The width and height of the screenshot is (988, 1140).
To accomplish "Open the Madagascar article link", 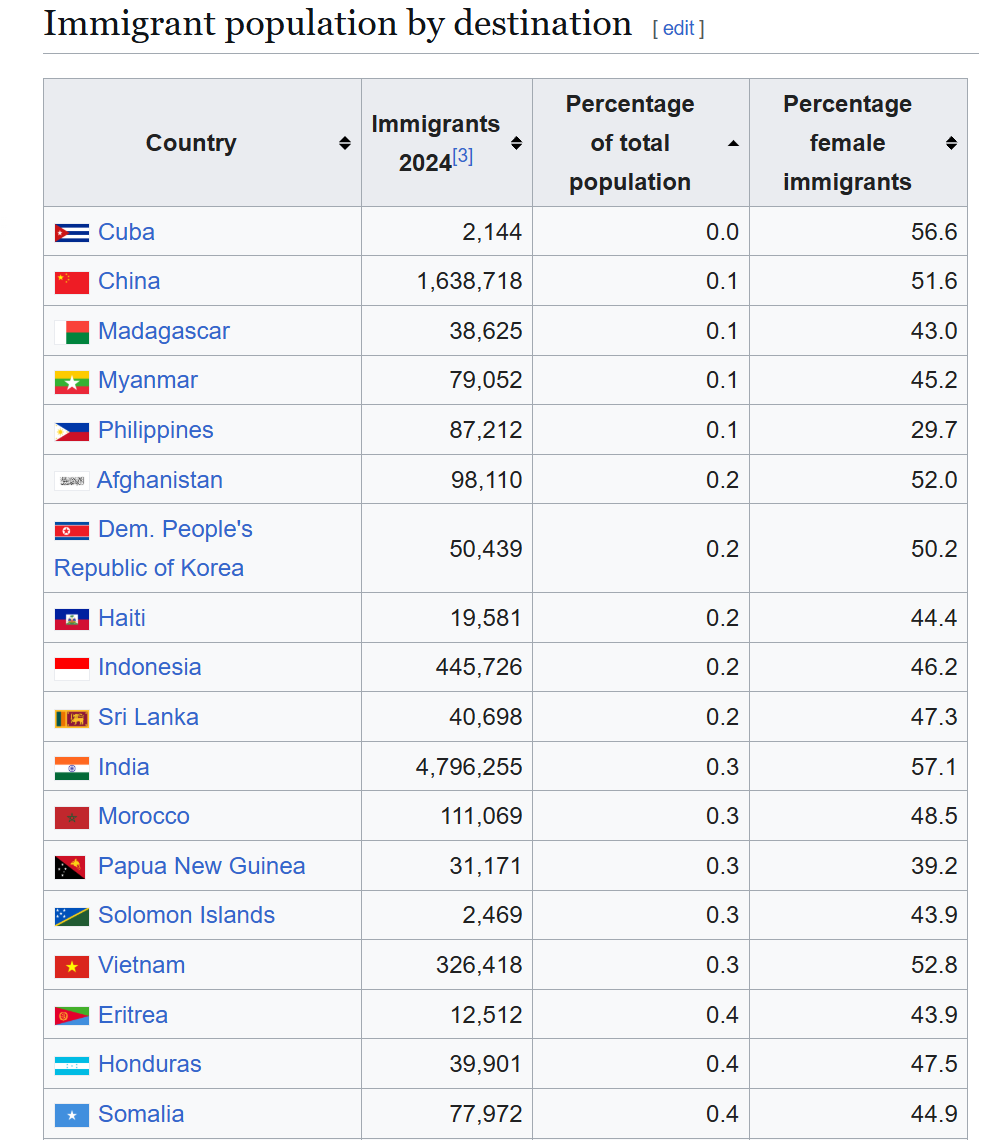I will pos(164,331).
